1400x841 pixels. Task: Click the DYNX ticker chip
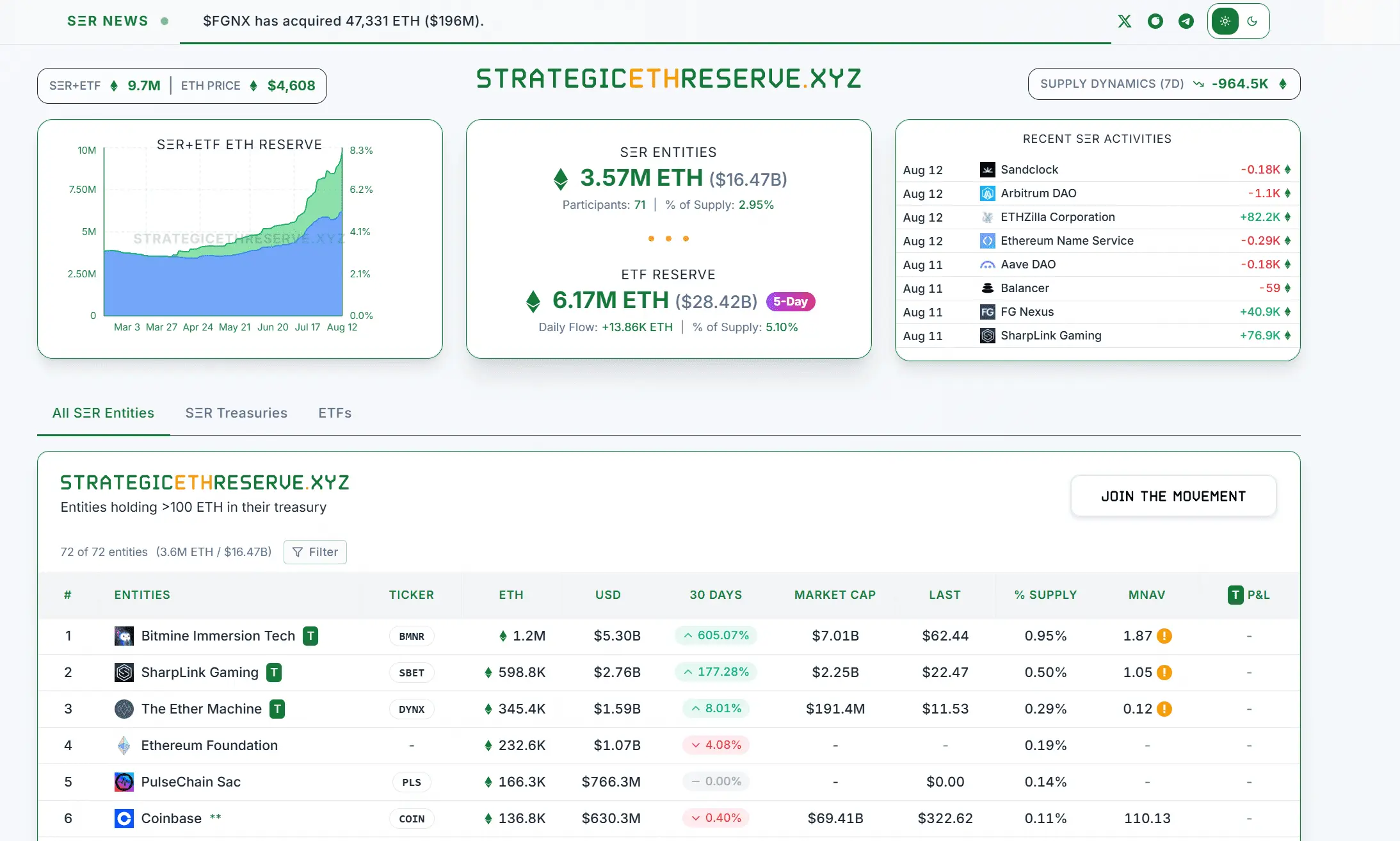pos(412,709)
